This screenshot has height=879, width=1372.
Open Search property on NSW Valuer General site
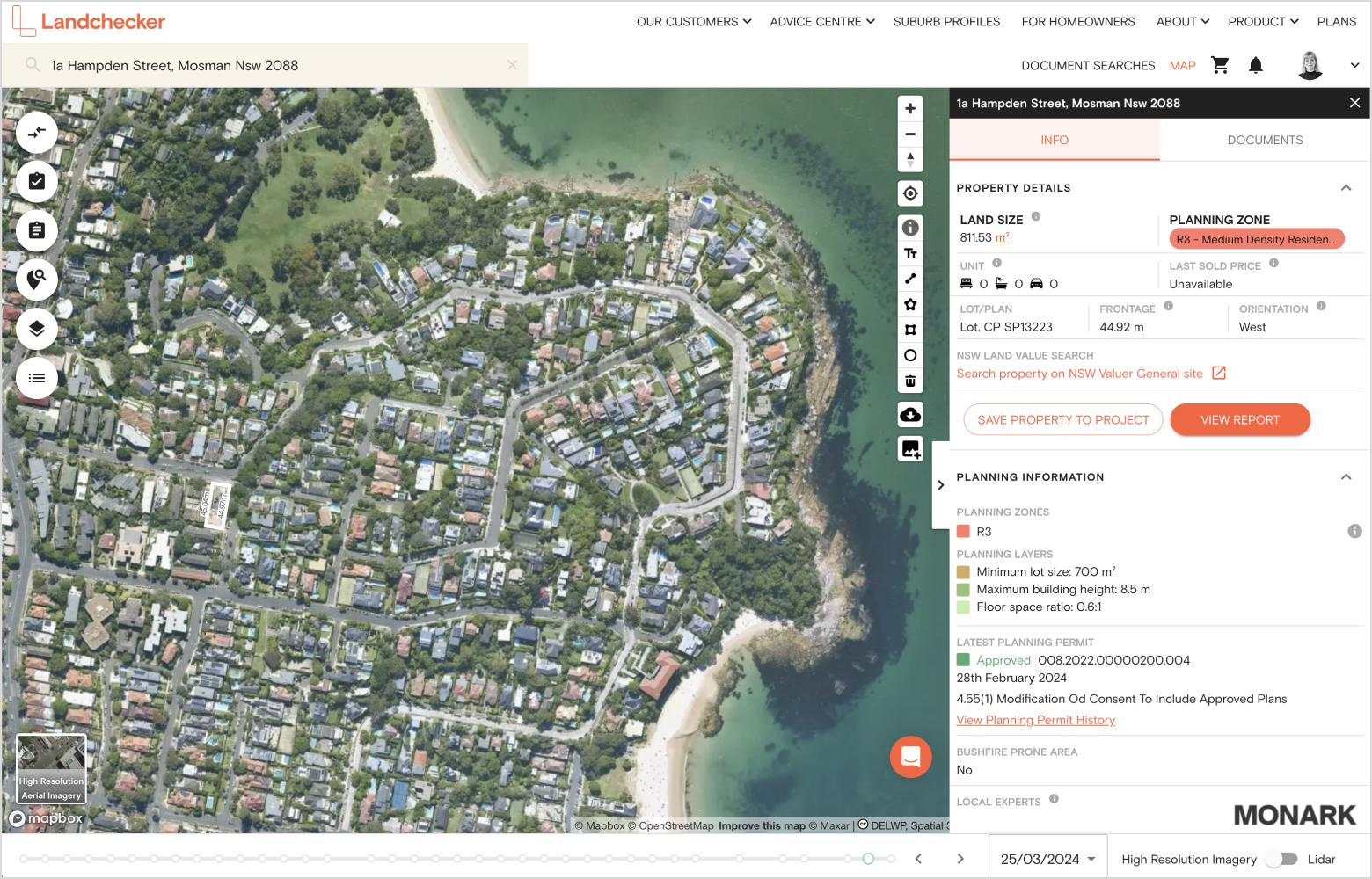click(x=1079, y=373)
